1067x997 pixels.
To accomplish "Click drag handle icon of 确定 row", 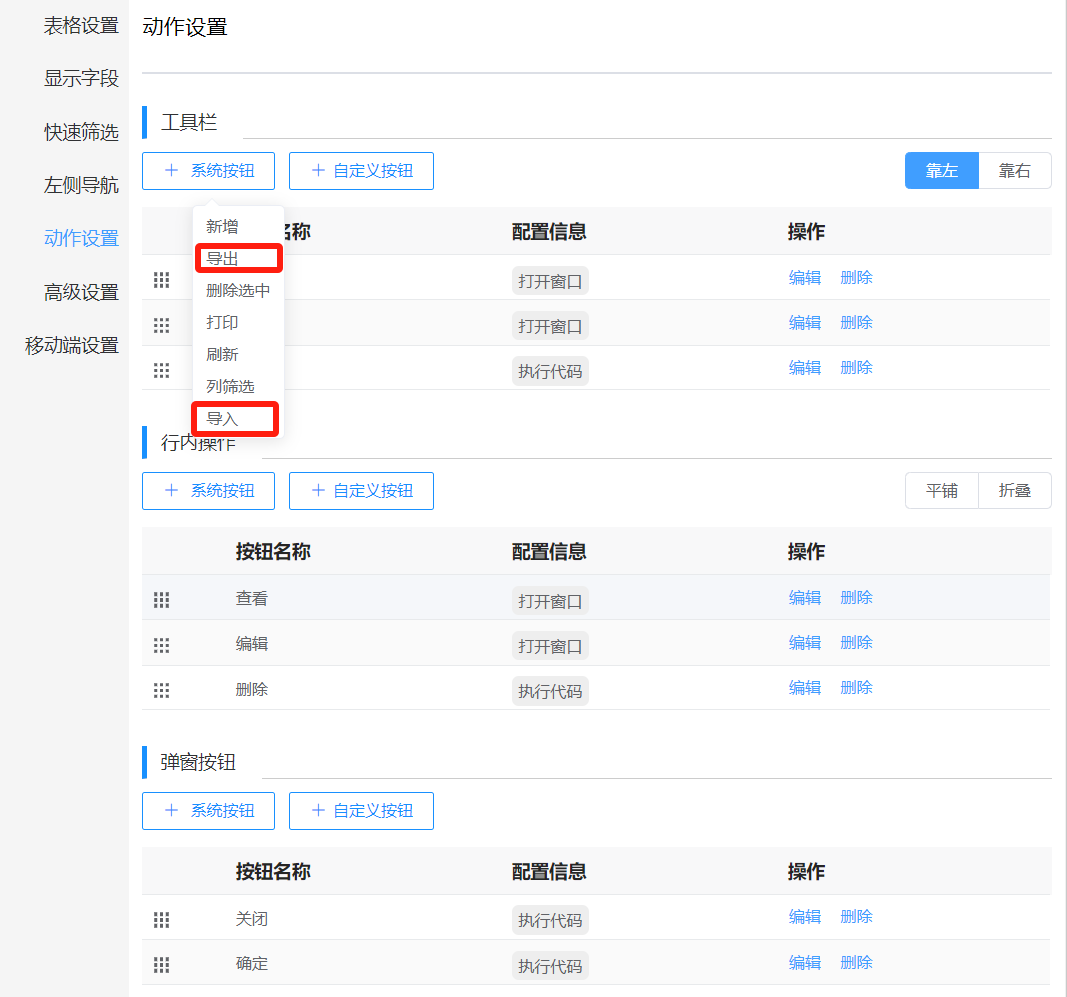I will pyautogui.click(x=161, y=965).
